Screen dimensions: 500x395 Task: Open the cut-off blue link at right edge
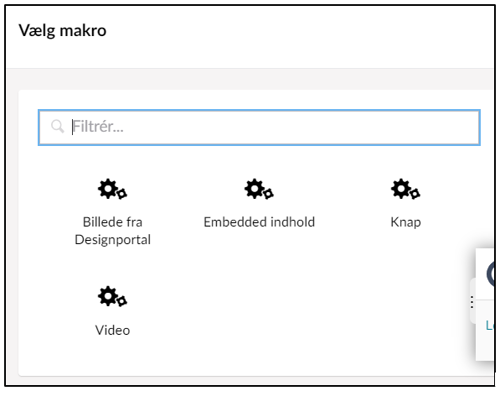pyautogui.click(x=489, y=325)
